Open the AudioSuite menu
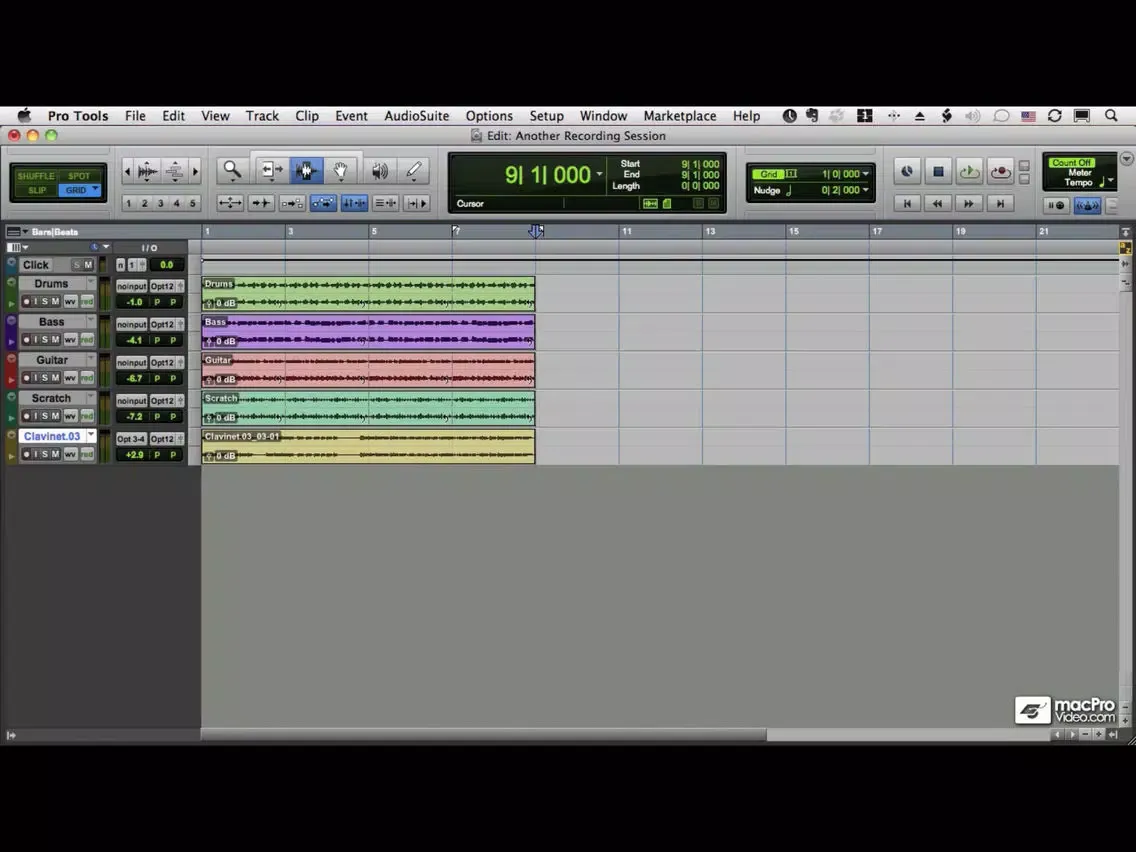The image size is (1136, 852). 417,116
